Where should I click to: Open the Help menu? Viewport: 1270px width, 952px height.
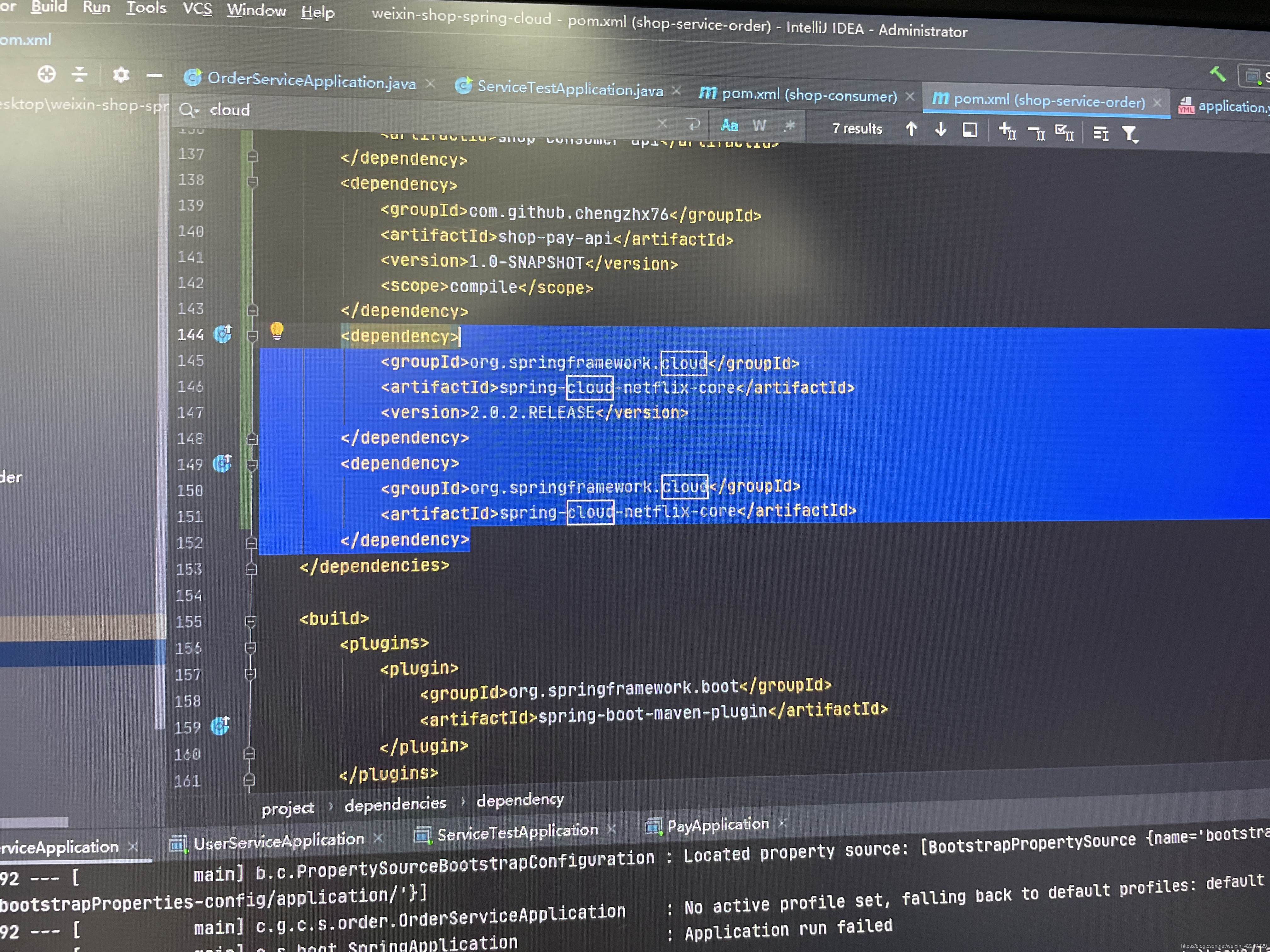pos(317,12)
